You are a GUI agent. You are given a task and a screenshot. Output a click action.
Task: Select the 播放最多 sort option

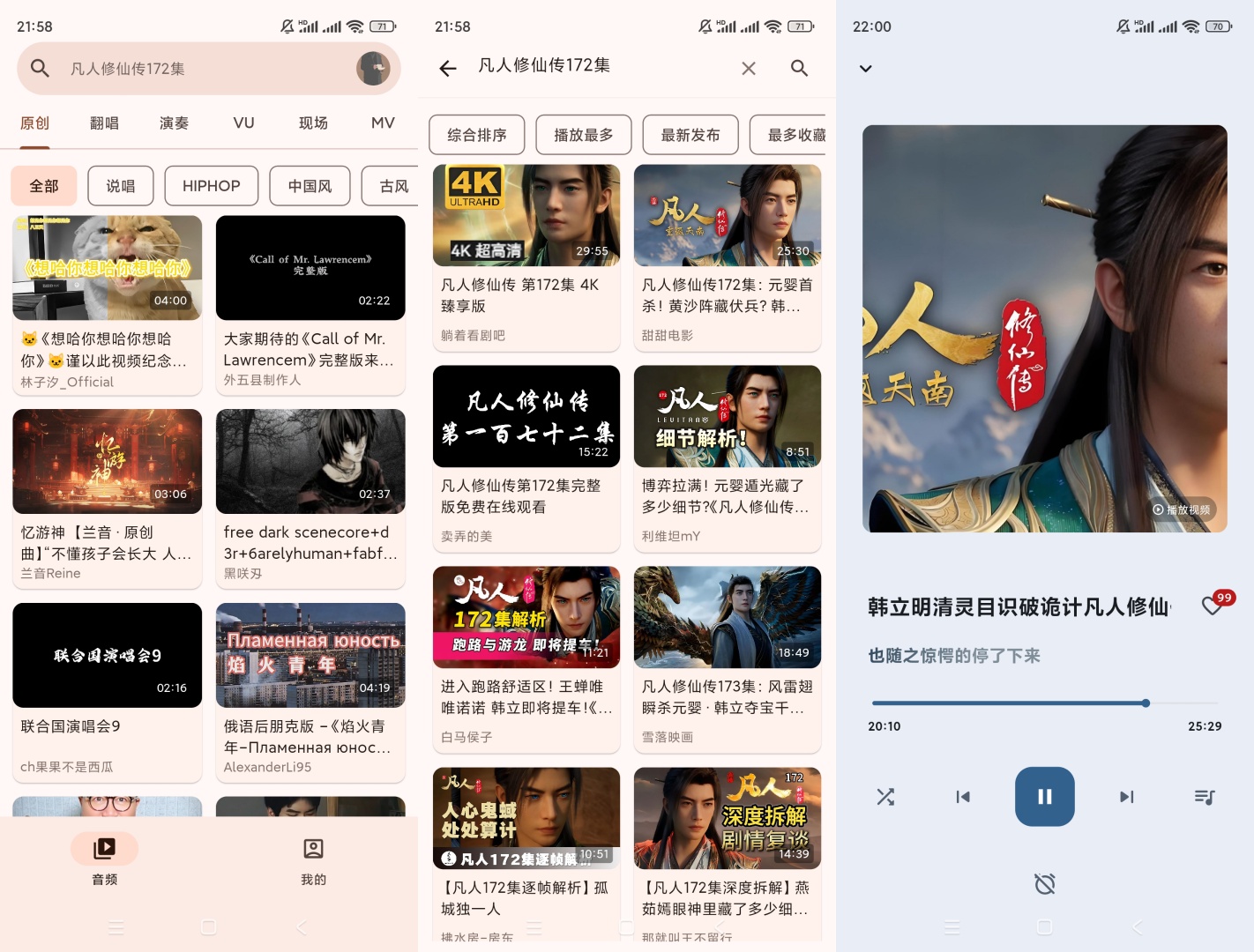point(583,135)
